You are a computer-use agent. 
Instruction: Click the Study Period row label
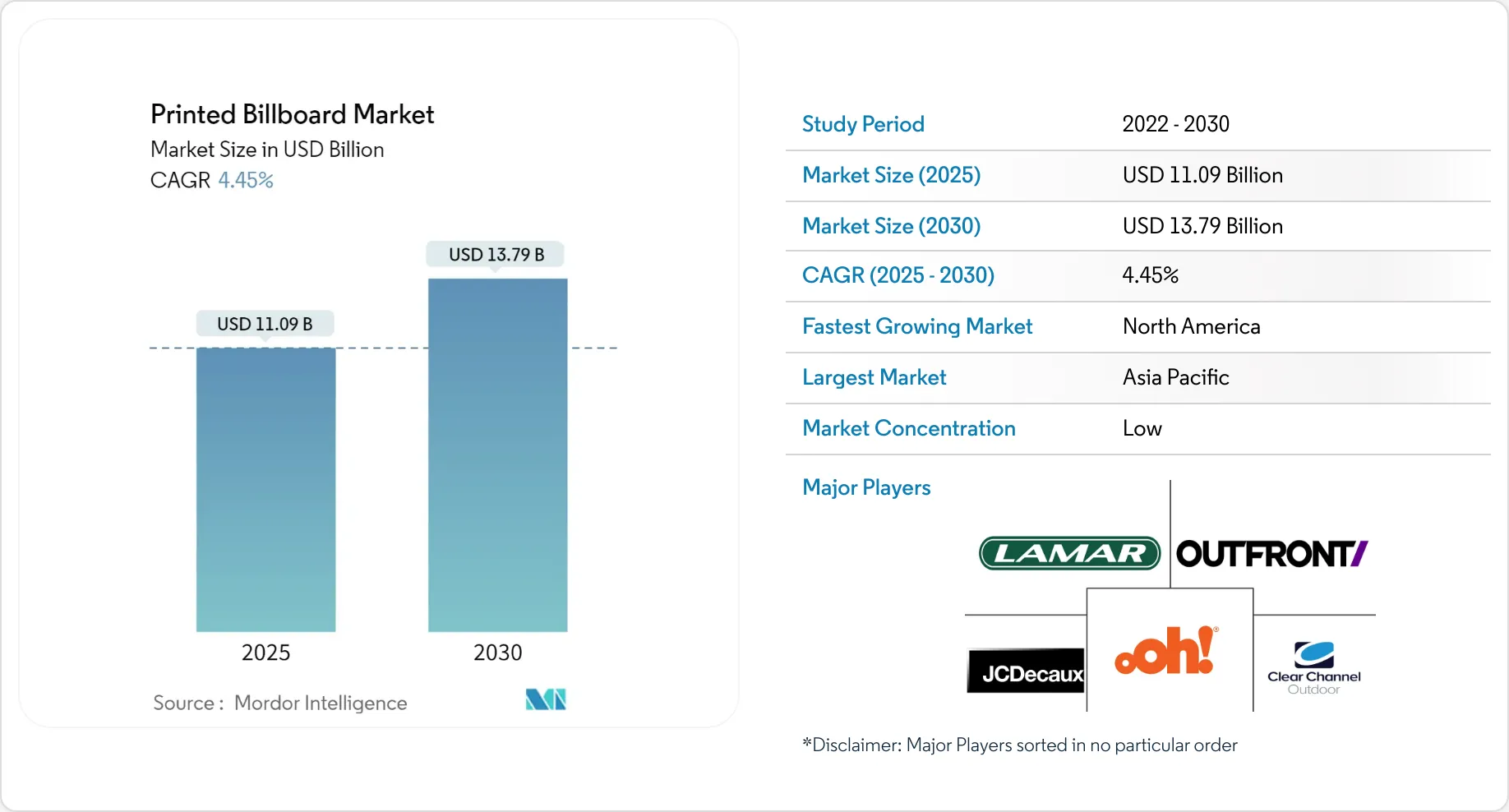pyautogui.click(x=863, y=124)
